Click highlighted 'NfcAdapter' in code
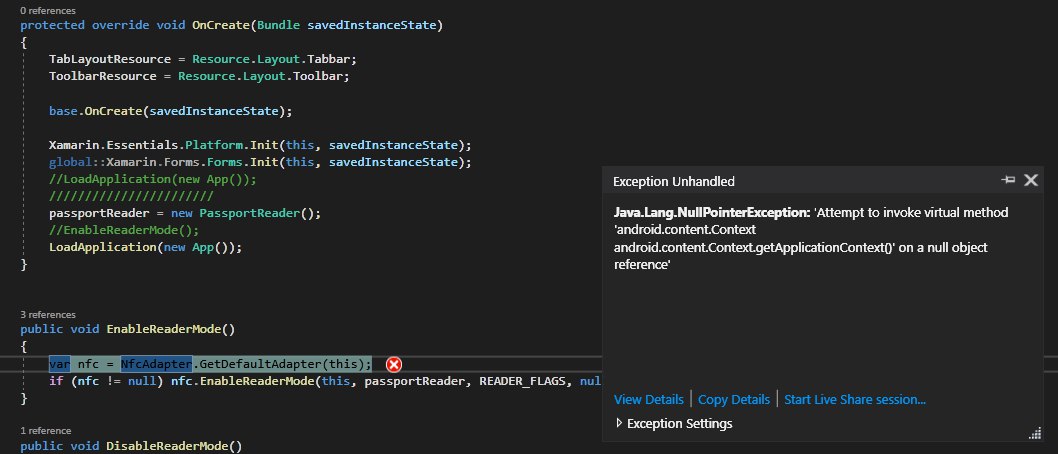 pyautogui.click(x=157, y=364)
